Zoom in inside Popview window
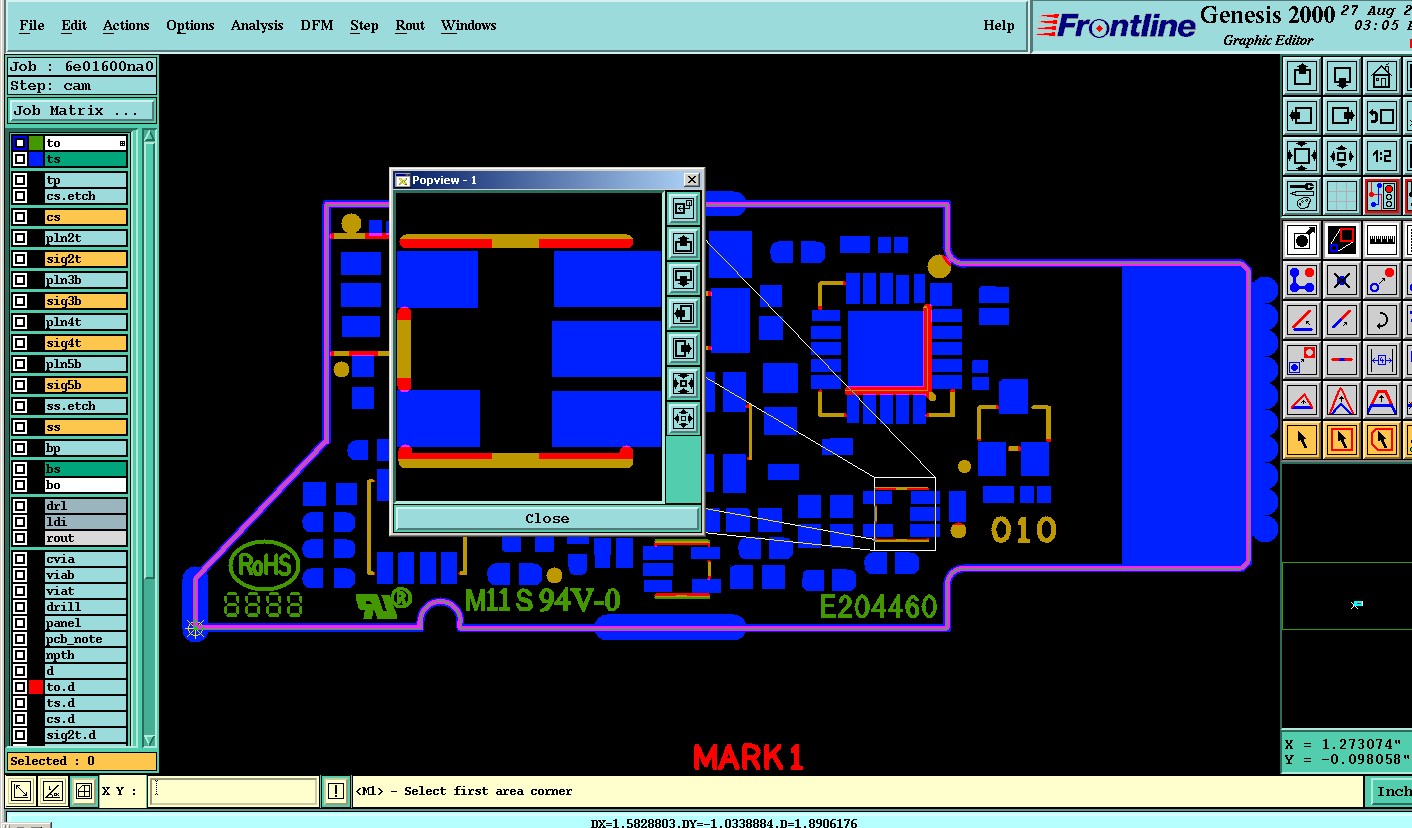Screen dimensions: 1412x828 pos(683,383)
